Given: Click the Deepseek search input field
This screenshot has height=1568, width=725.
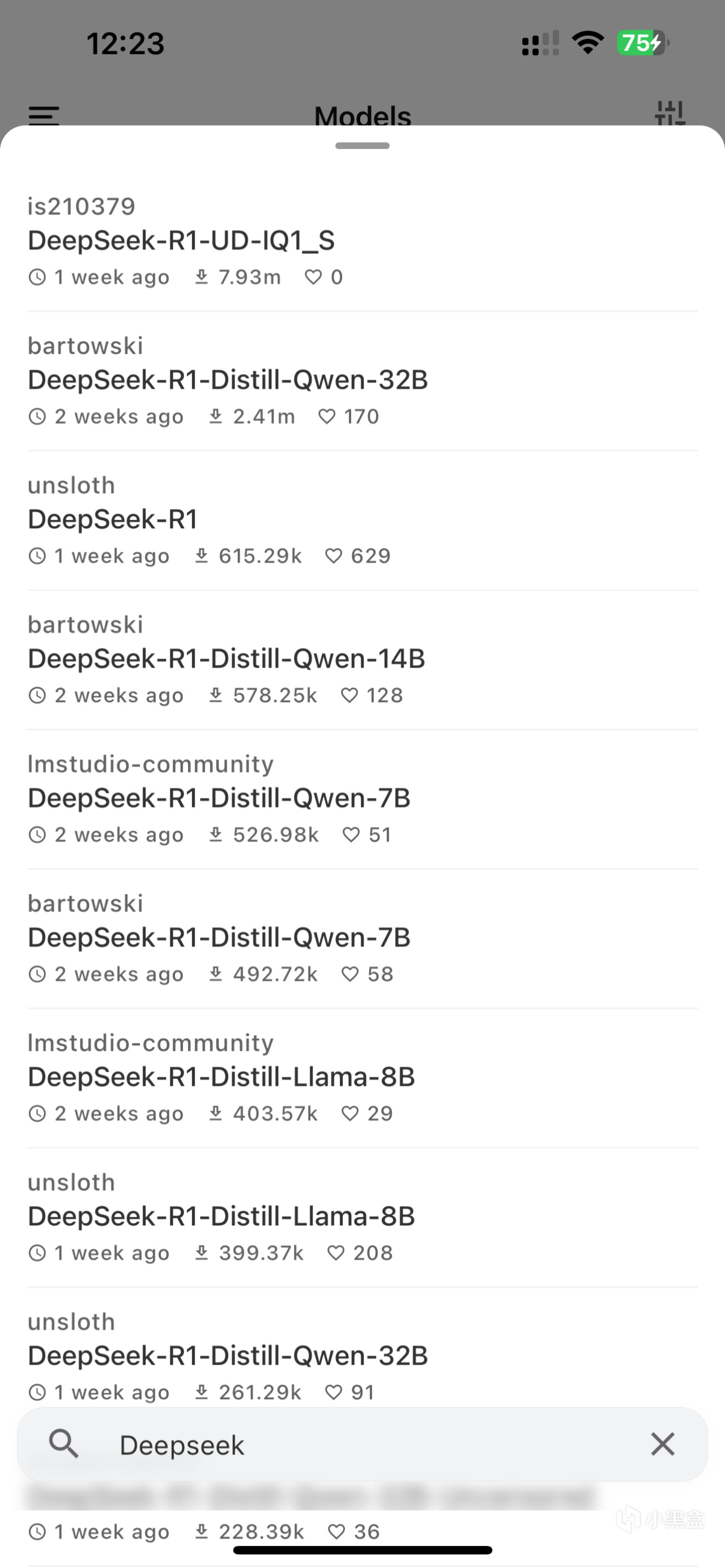Looking at the screenshot, I should (365, 1445).
